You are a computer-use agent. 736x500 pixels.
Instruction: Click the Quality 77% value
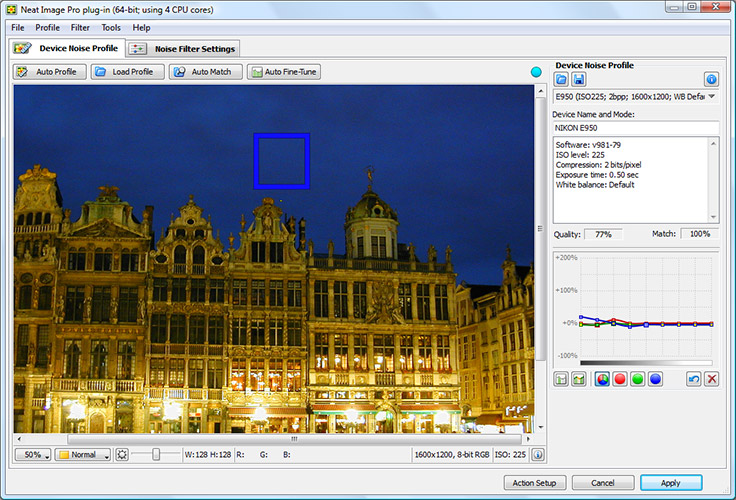click(603, 234)
